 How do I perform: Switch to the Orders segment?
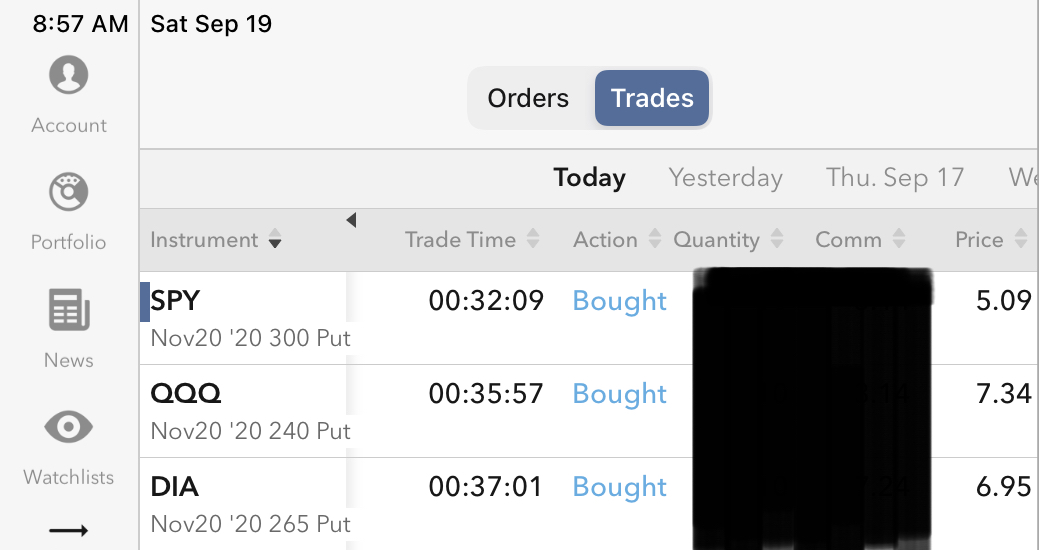[x=528, y=98]
